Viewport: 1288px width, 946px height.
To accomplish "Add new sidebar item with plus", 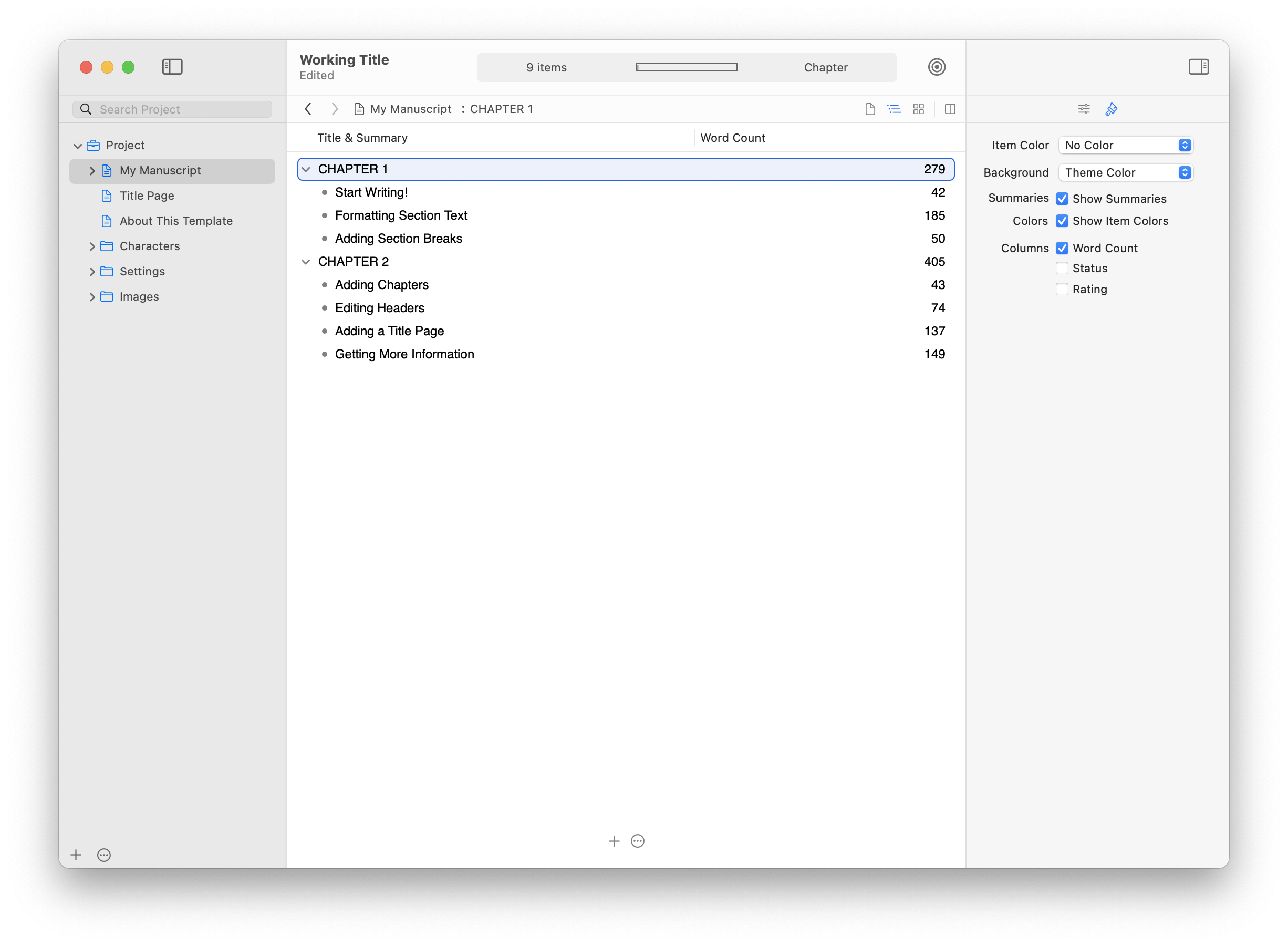I will (76, 855).
